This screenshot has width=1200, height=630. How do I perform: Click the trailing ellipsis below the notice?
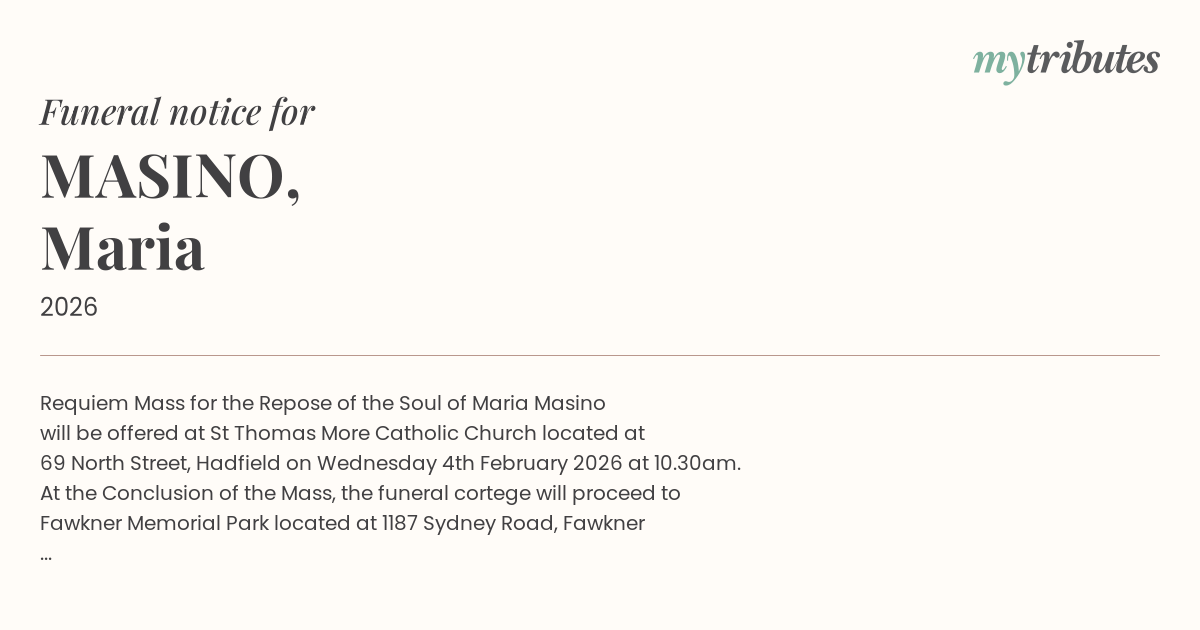coord(46,556)
